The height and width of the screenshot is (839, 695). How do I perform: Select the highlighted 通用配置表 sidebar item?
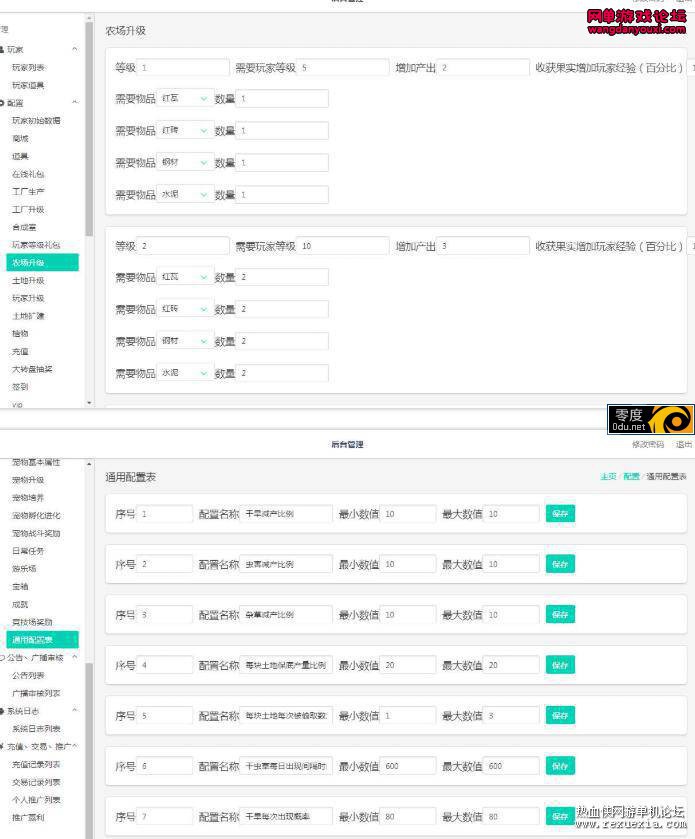[x=42, y=639]
